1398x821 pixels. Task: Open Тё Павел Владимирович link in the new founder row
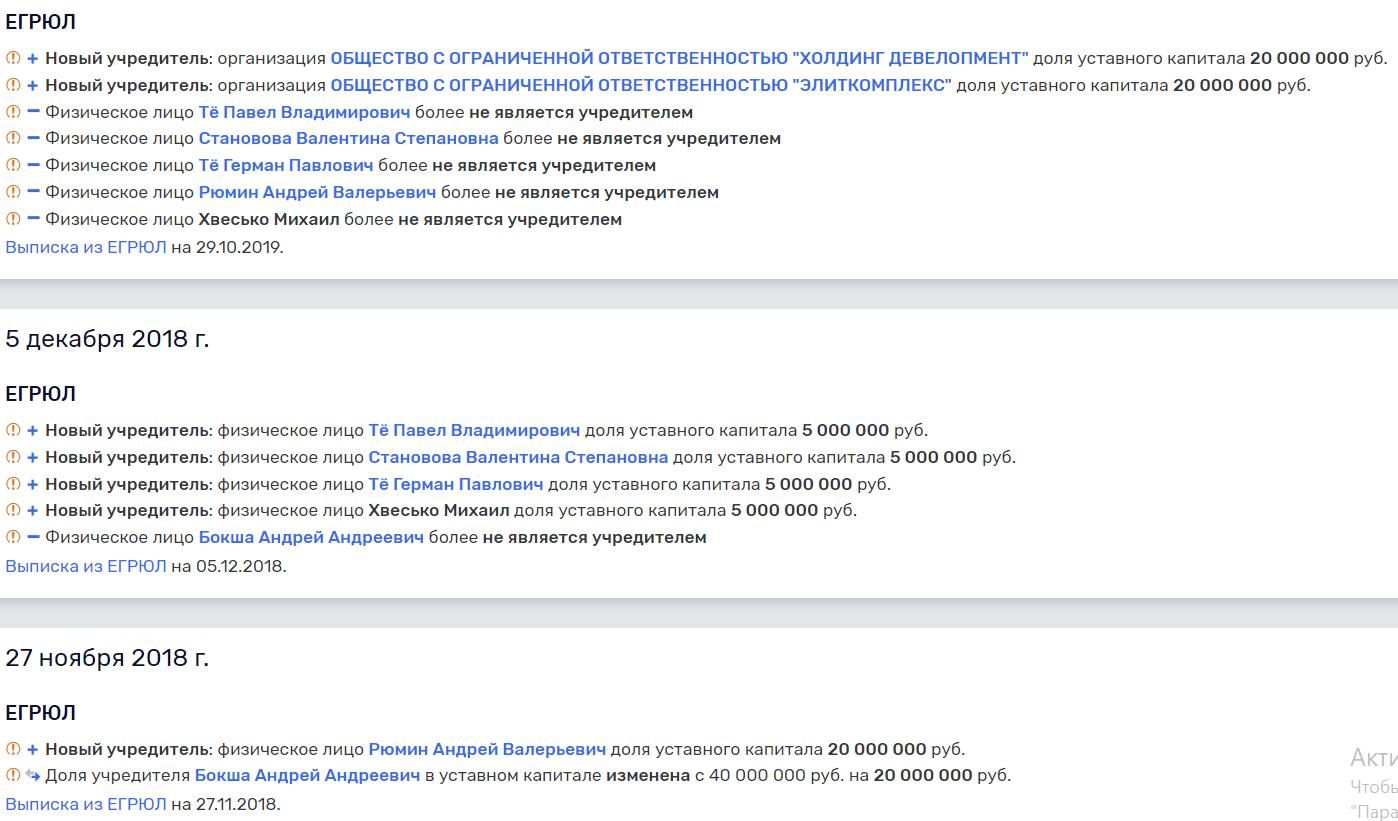[474, 430]
